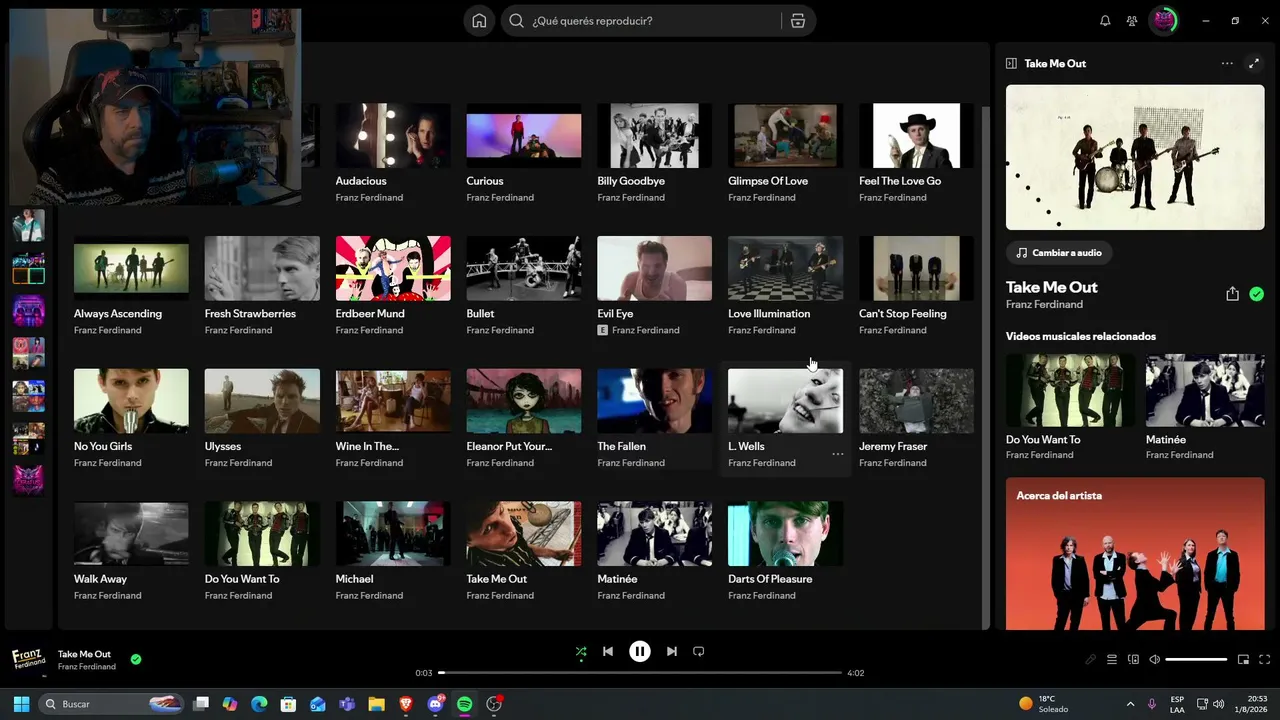
Task: Open Microsoft Edge from the taskbar
Action: click(259, 704)
